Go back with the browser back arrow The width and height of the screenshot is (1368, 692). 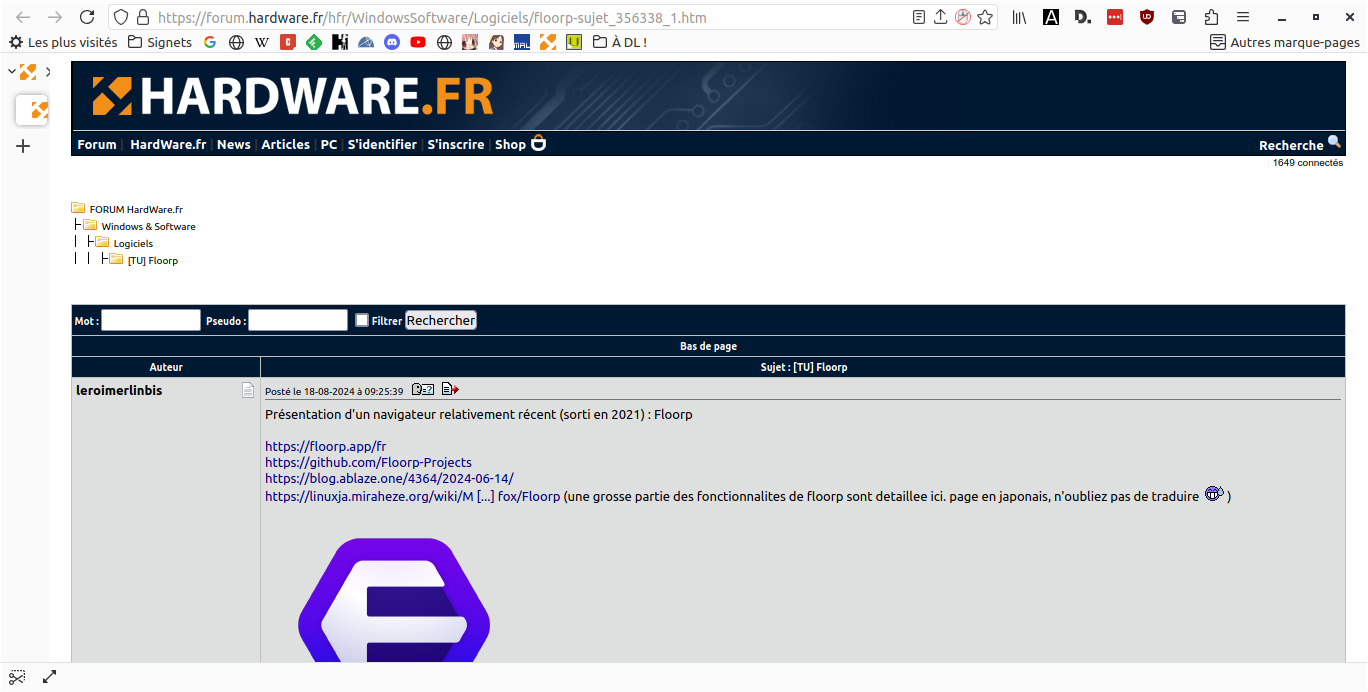pyautogui.click(x=23, y=17)
